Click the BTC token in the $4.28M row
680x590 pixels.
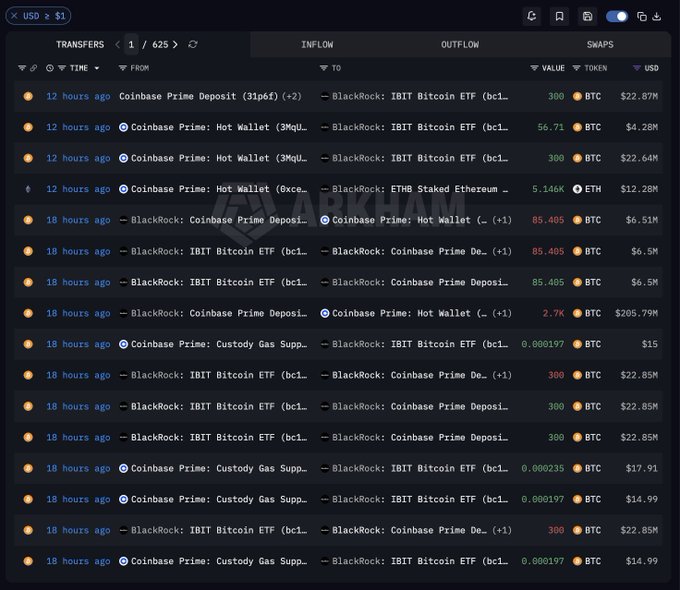point(587,128)
